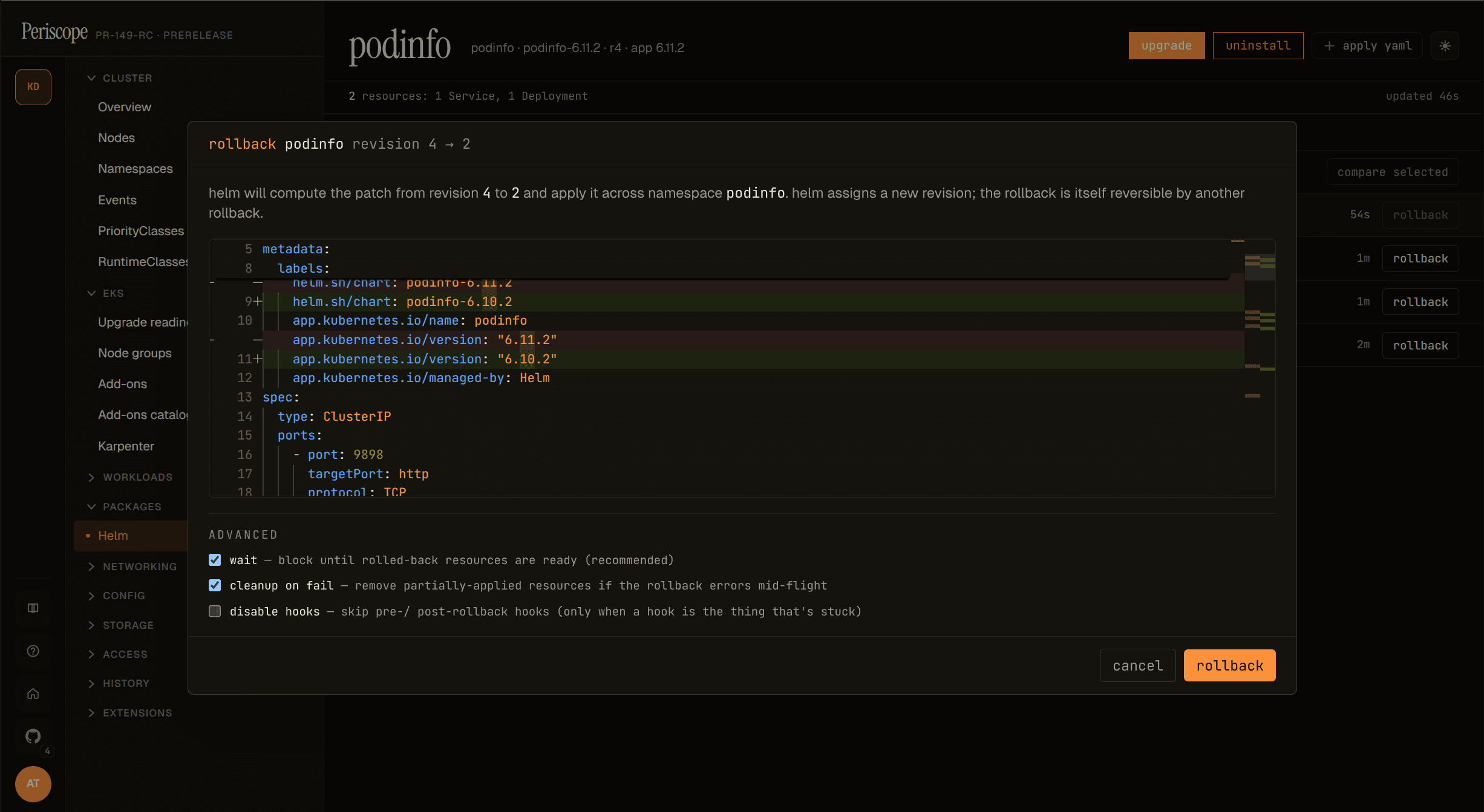Select Events in the sidebar

pyautogui.click(x=117, y=200)
